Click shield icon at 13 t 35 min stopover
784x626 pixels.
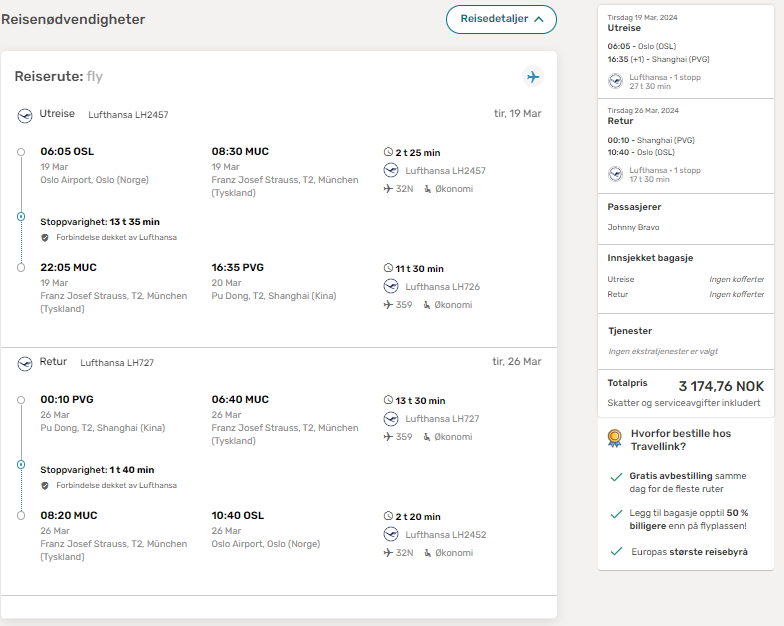45,238
